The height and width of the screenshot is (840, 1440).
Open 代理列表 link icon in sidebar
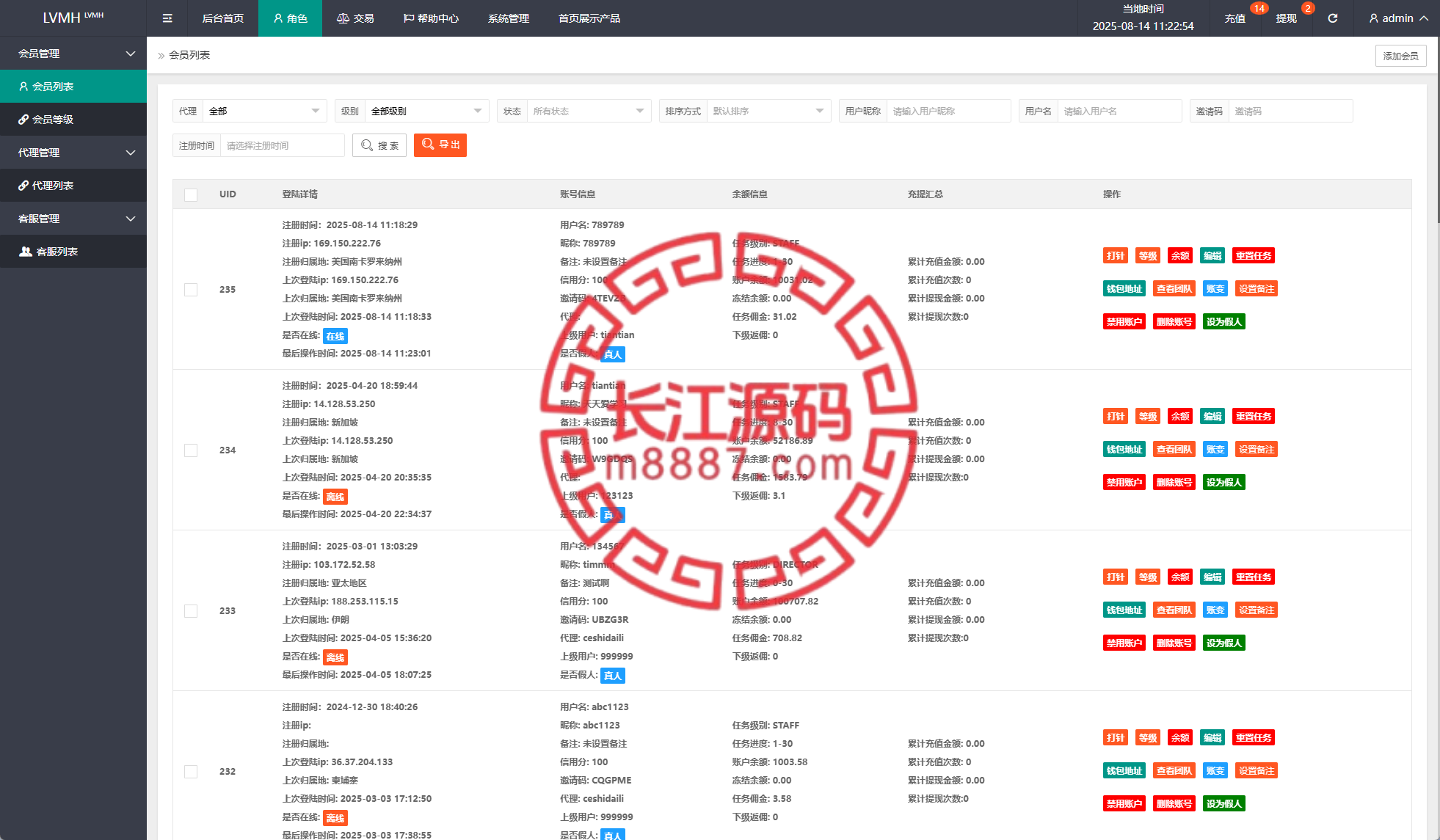(23, 186)
